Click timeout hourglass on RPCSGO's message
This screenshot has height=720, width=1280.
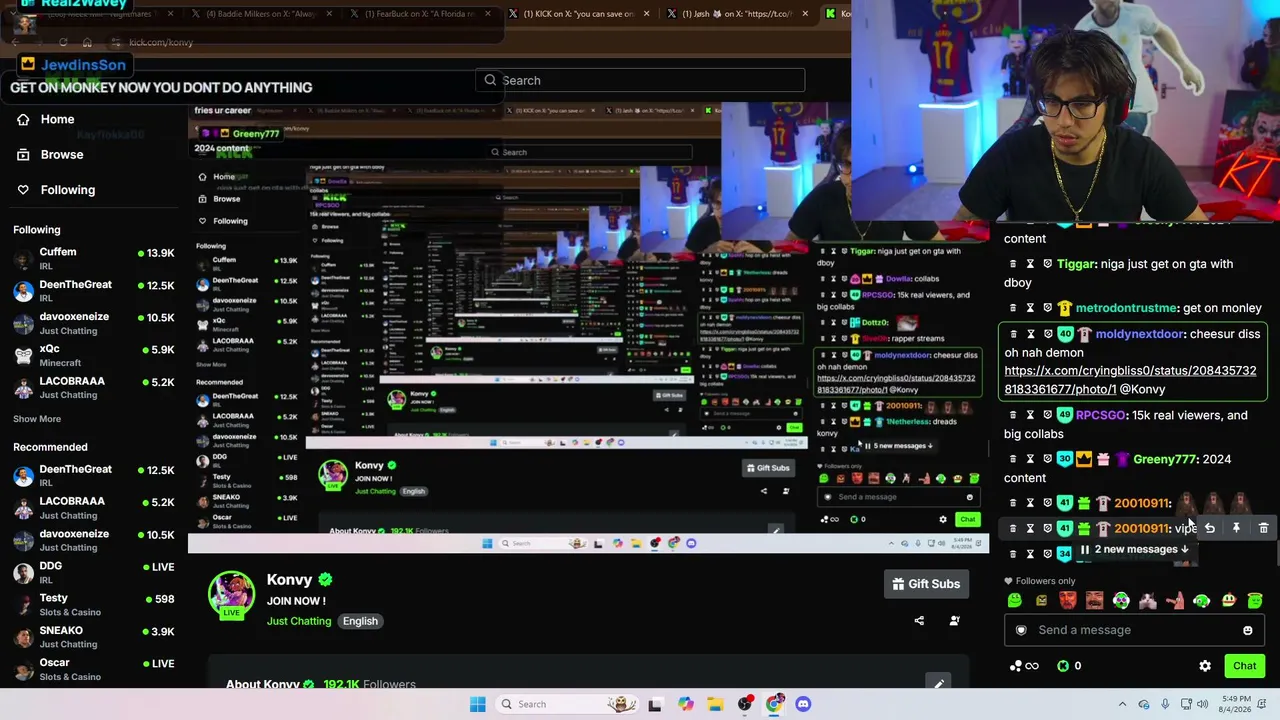[1030, 415]
